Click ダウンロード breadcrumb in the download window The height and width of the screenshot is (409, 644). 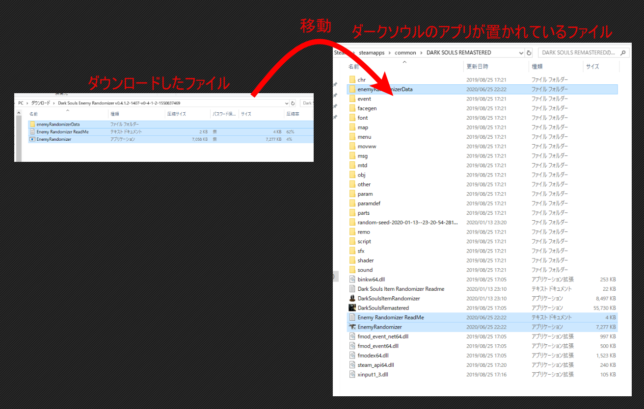(40, 103)
